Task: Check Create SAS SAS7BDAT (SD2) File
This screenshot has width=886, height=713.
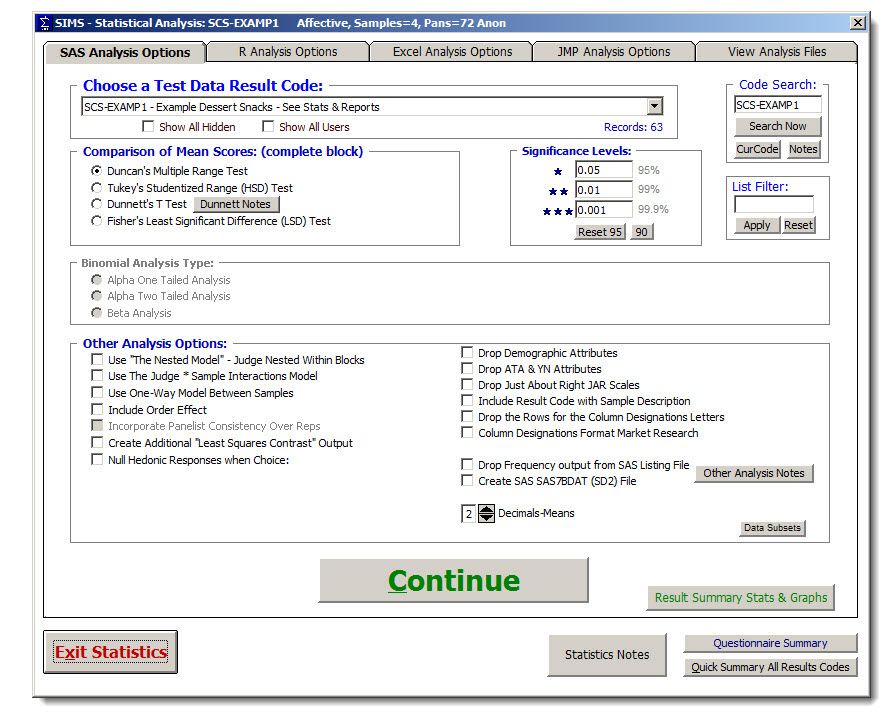Action: coord(467,481)
